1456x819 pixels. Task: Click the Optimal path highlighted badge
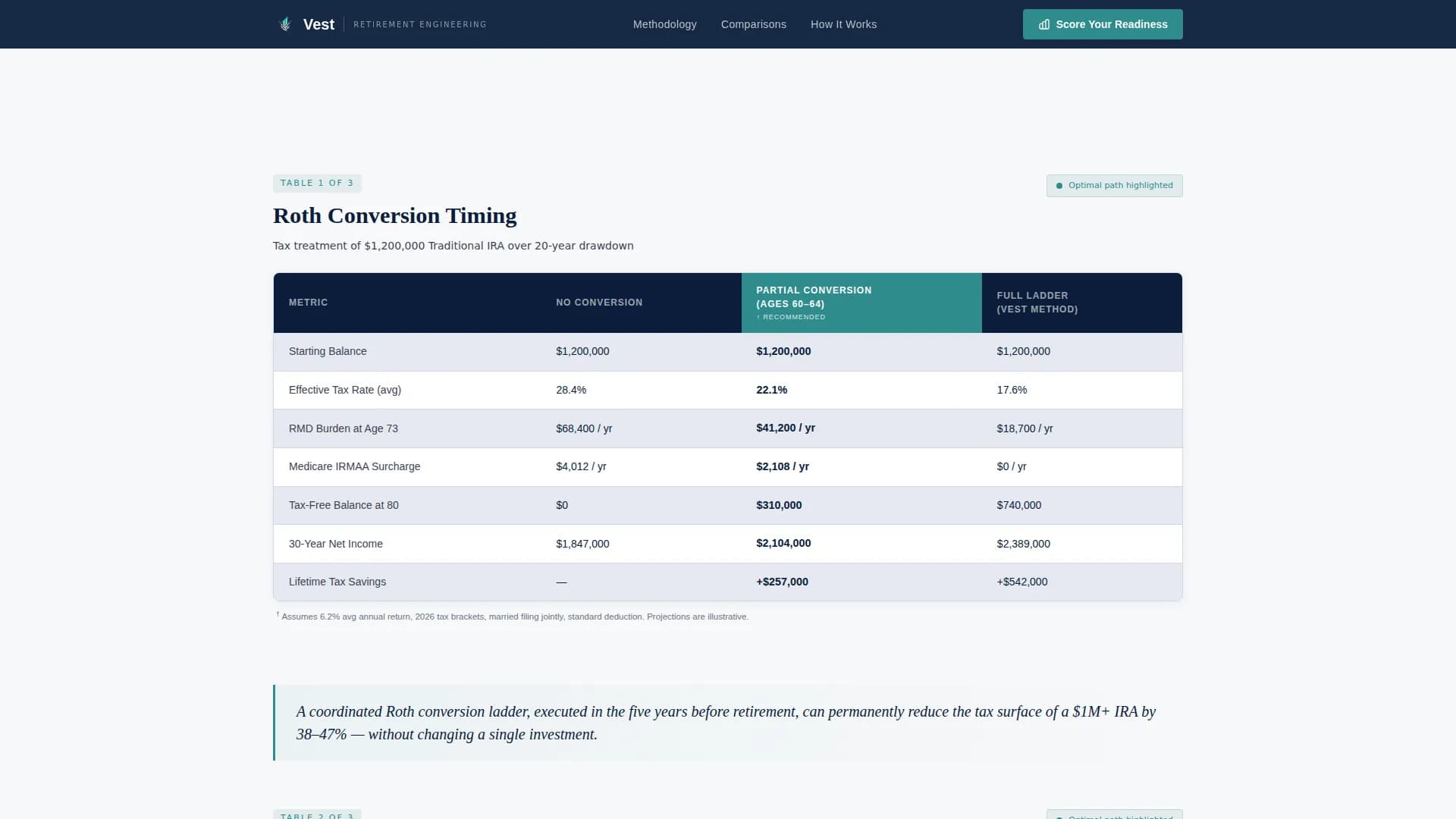click(x=1114, y=185)
